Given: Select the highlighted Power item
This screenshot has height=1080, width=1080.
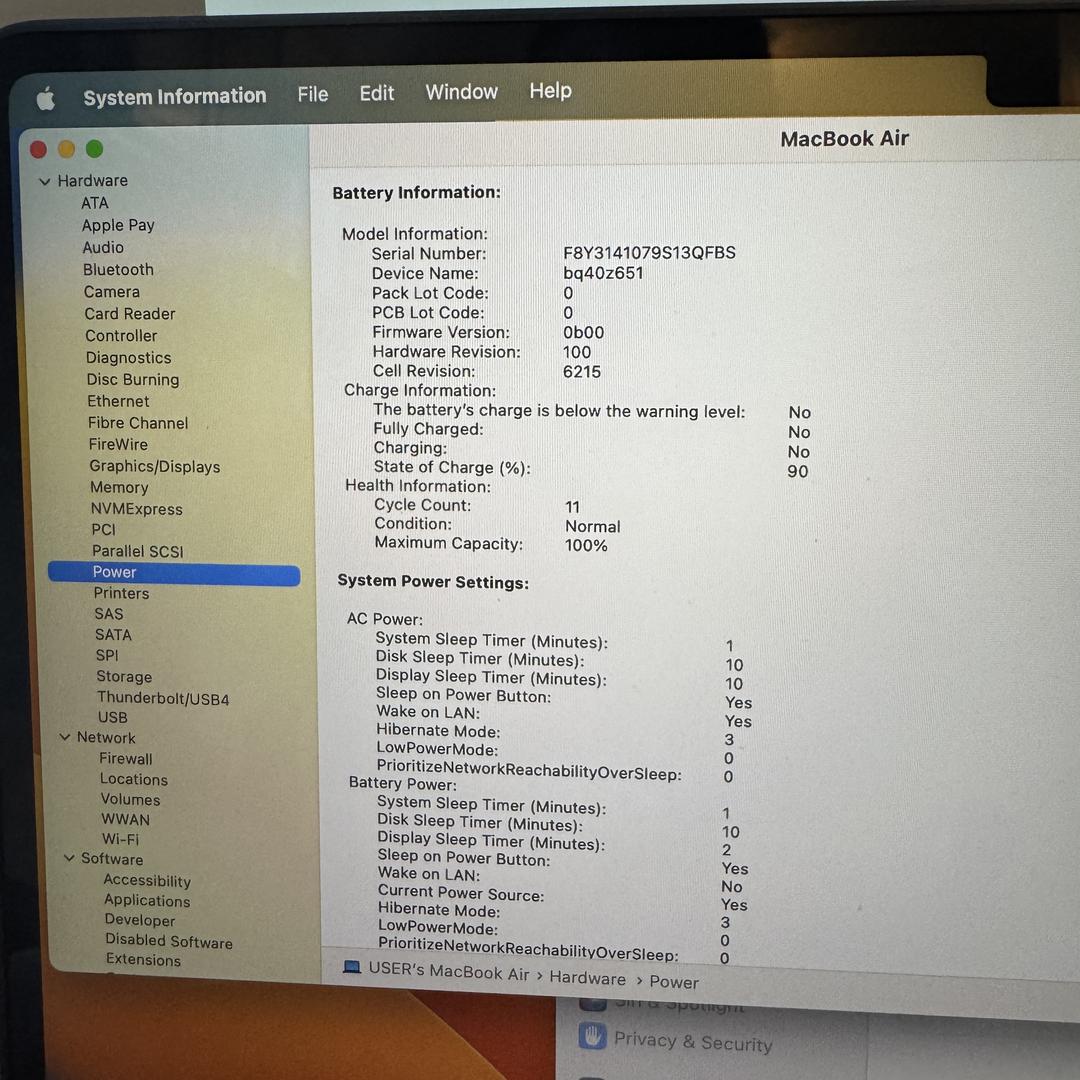Looking at the screenshot, I should coord(174,573).
